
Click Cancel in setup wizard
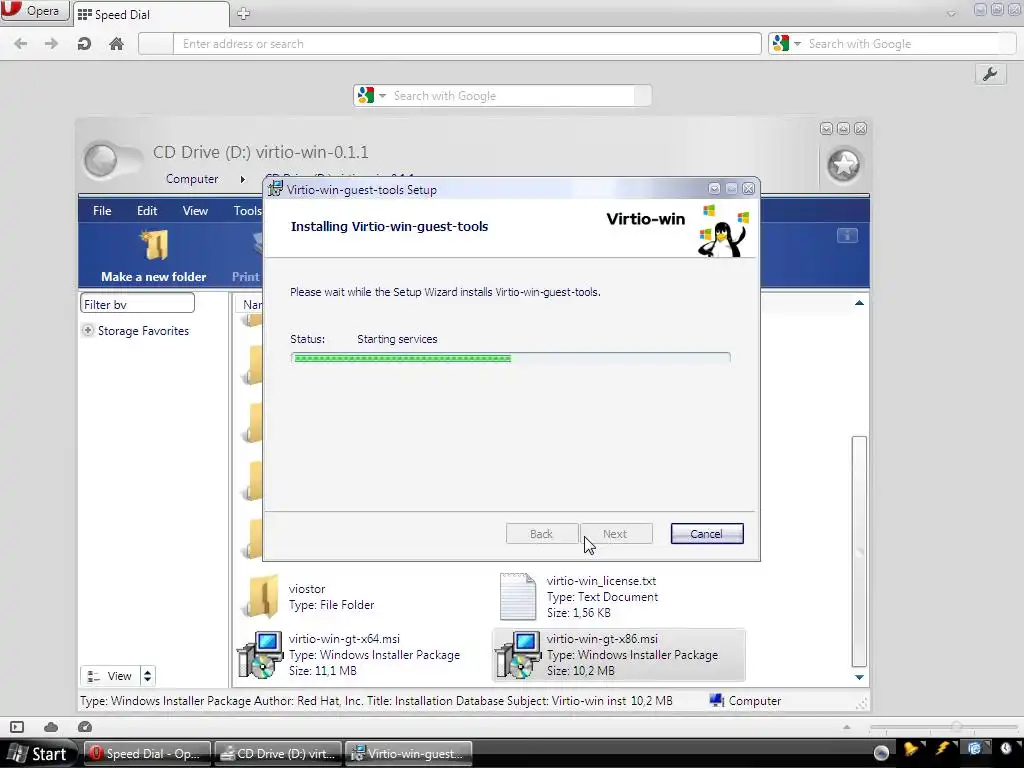pyautogui.click(x=707, y=534)
